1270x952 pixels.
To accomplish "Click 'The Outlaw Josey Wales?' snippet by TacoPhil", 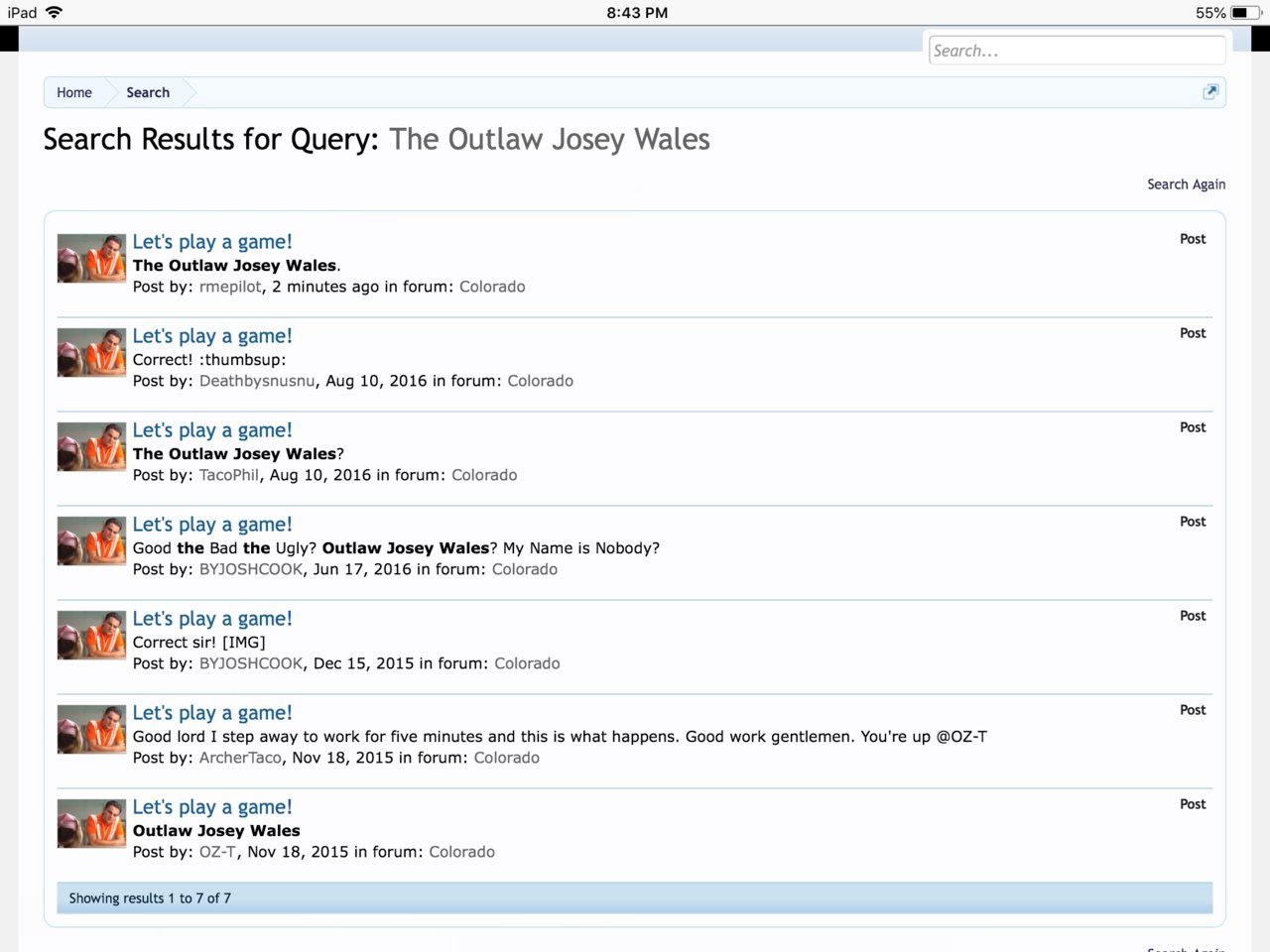I will pyautogui.click(x=238, y=454).
